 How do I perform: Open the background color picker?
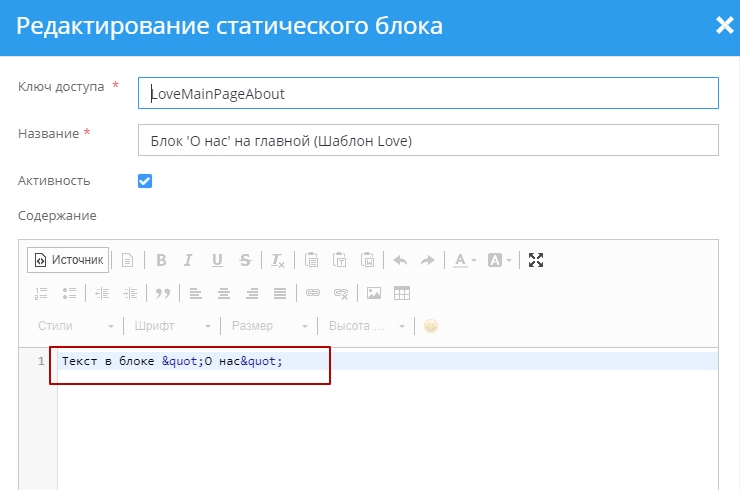click(498, 260)
